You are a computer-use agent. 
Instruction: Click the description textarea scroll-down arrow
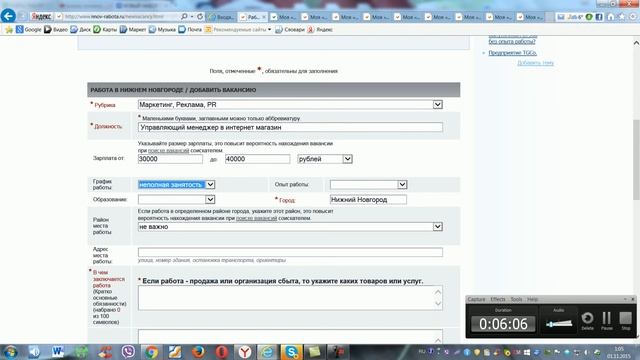tap(438, 304)
